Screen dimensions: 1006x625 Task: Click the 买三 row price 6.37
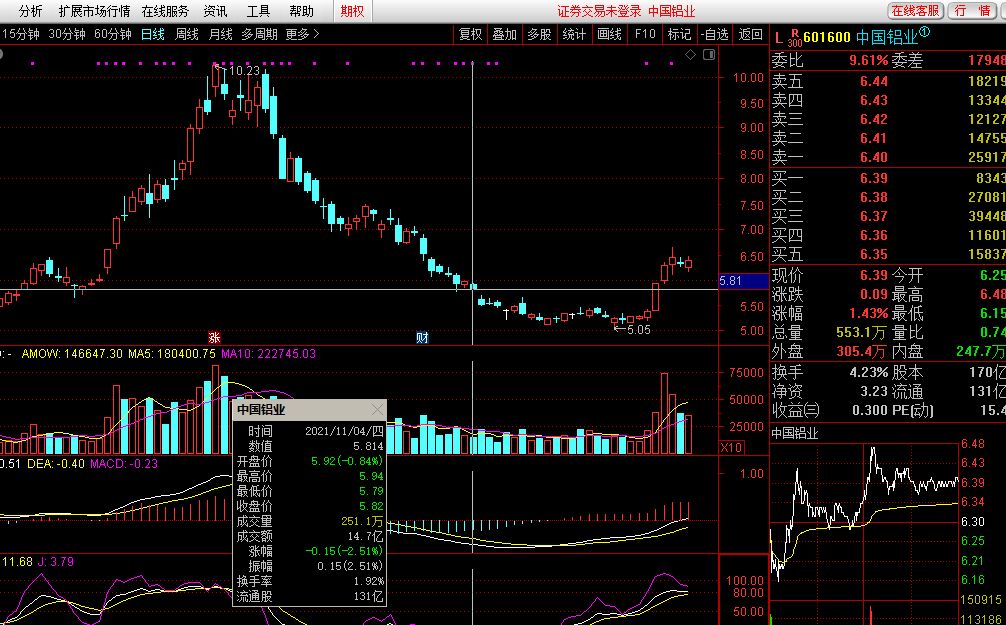pos(874,216)
